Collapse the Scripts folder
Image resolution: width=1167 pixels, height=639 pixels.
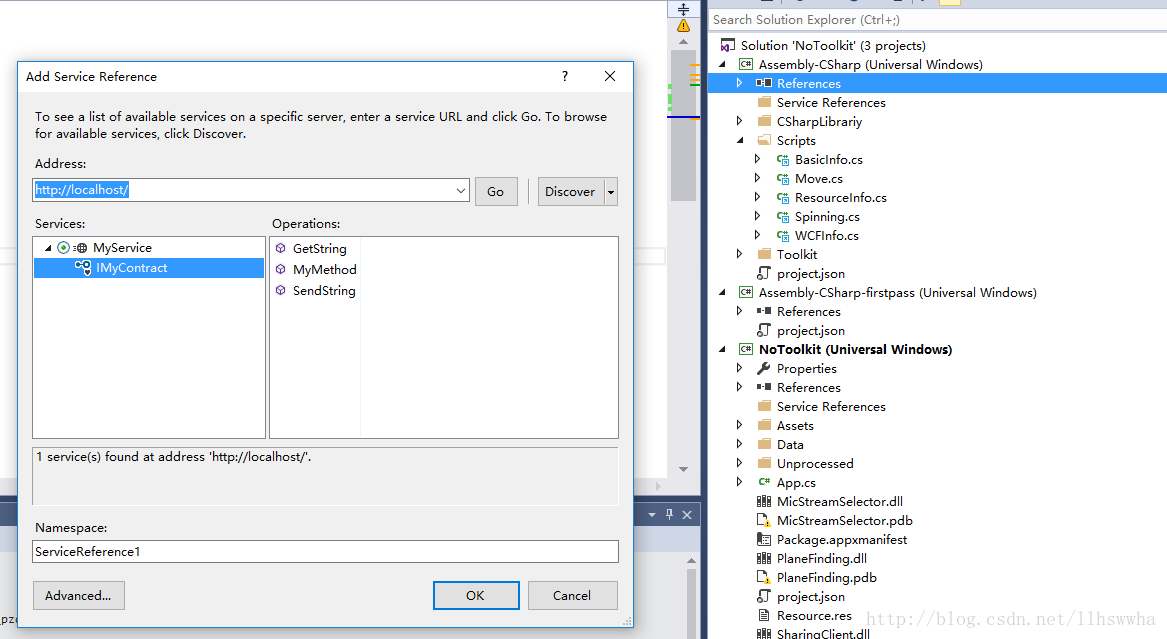coord(740,141)
